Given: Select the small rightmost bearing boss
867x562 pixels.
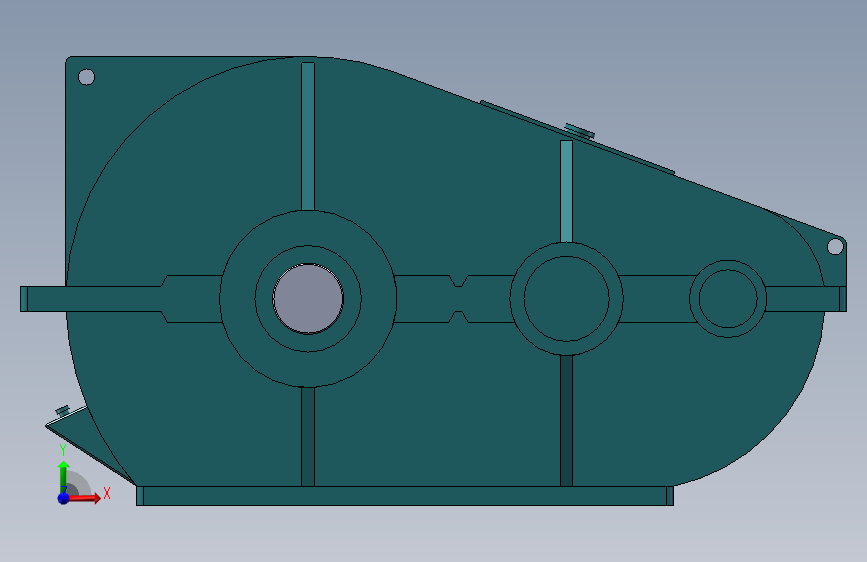Looking at the screenshot, I should [728, 299].
